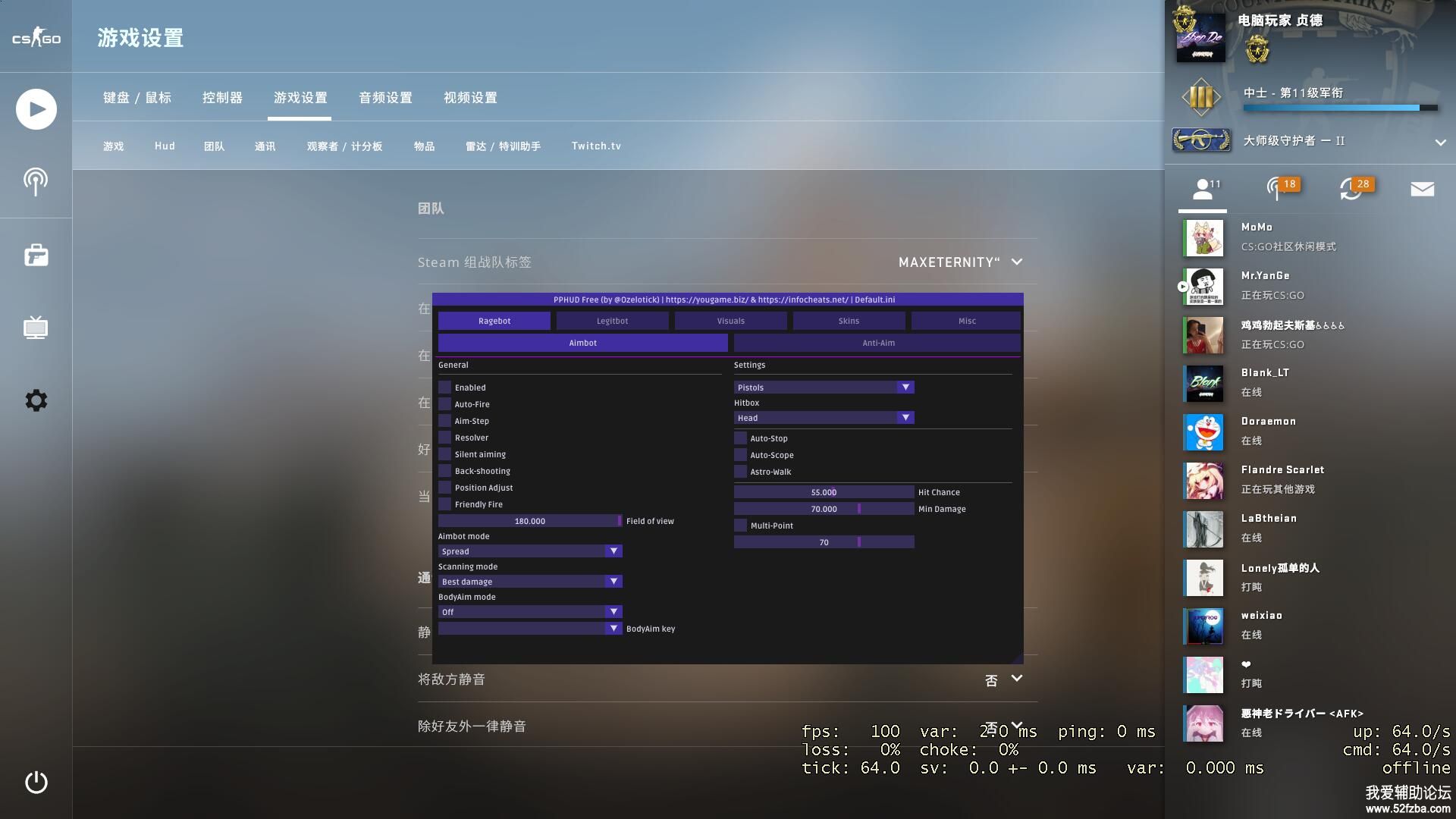Click the CS:GO logo icon
The width and height of the screenshot is (1456, 819).
[x=36, y=38]
